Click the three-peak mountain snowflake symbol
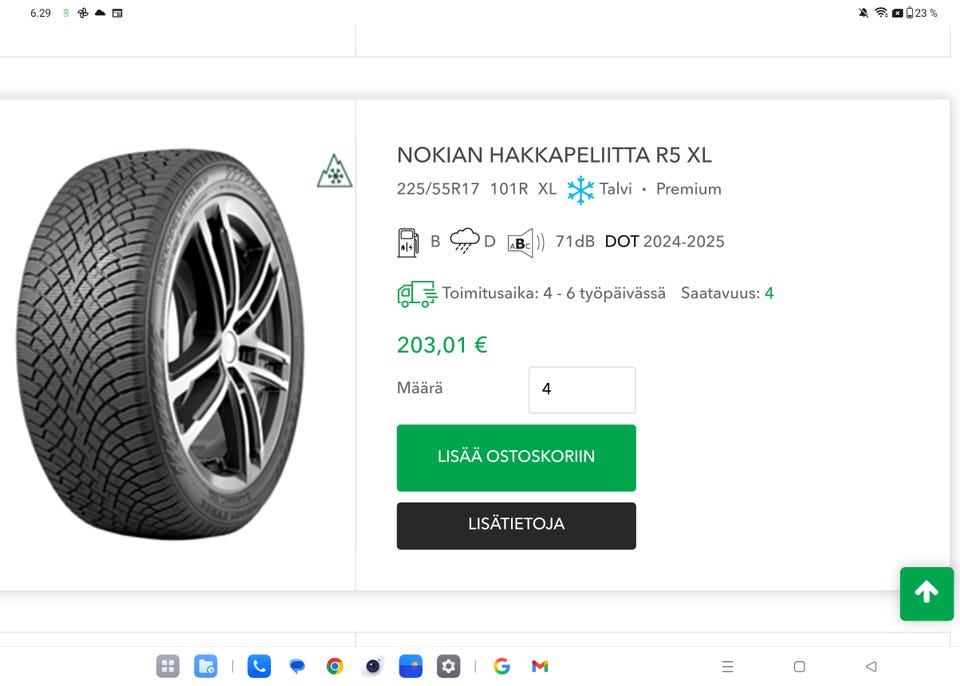 [334, 172]
